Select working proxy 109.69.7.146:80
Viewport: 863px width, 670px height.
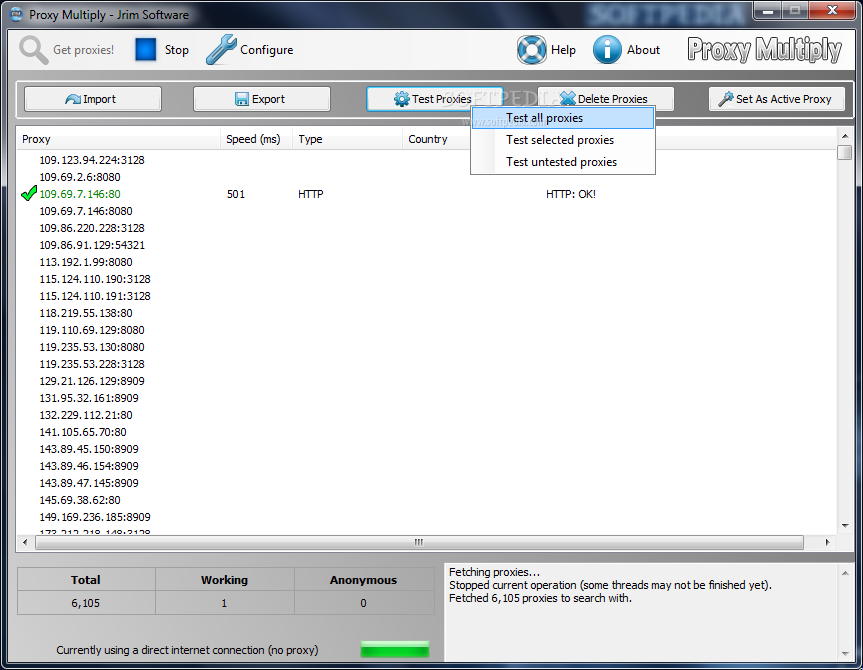(80, 194)
